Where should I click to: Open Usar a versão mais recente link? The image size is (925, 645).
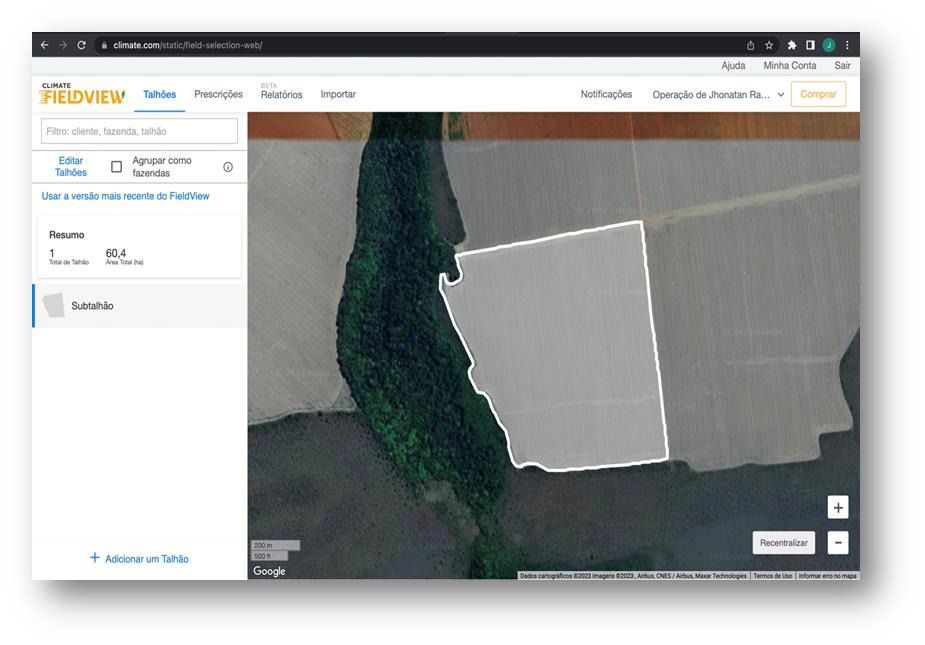point(125,196)
